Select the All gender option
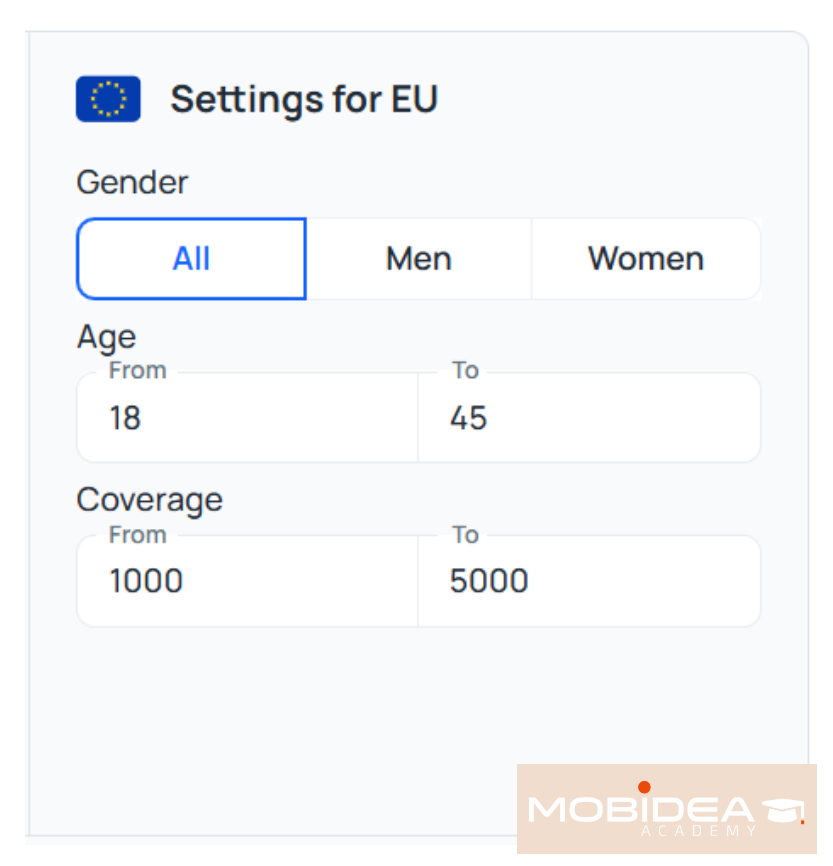Image resolution: width=833 pixels, height=866 pixels. pyautogui.click(x=191, y=258)
